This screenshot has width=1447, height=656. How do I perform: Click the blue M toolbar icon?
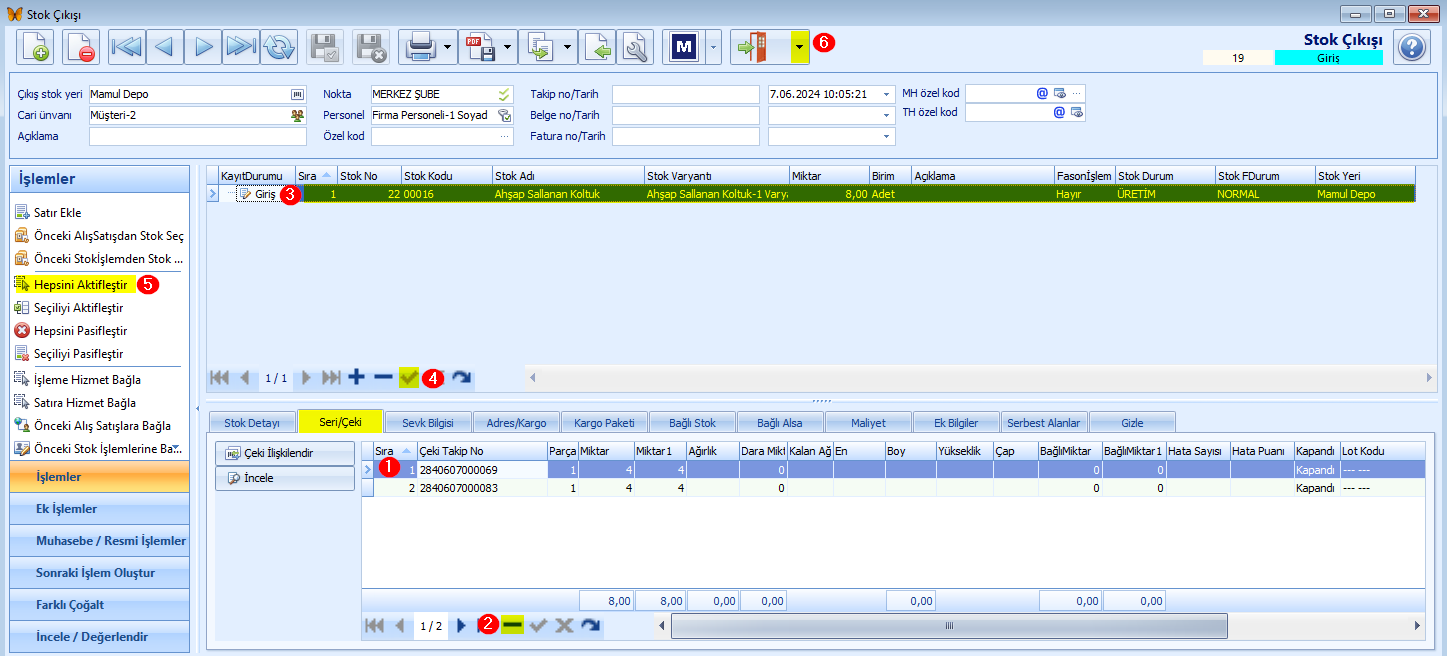(x=684, y=47)
